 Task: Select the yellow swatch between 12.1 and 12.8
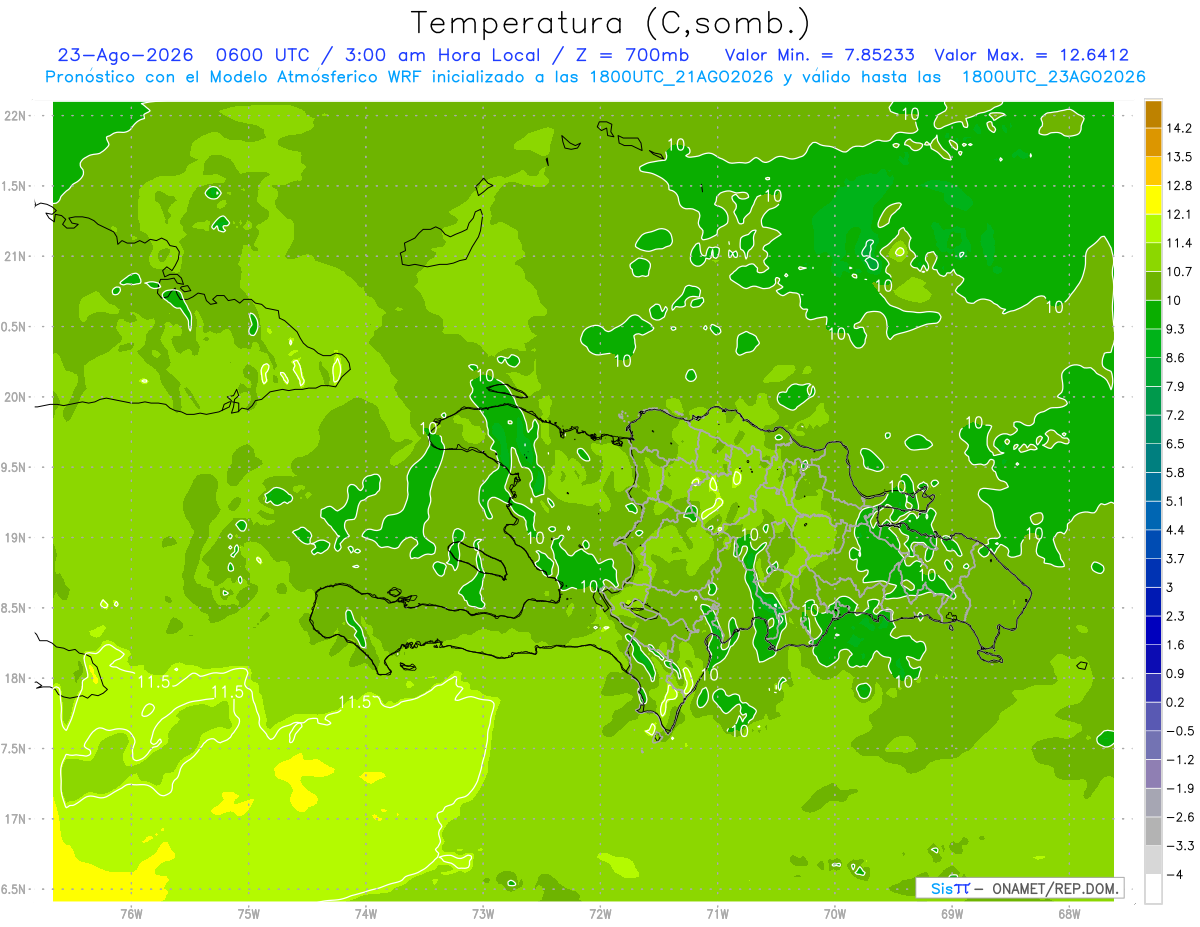point(1153,200)
